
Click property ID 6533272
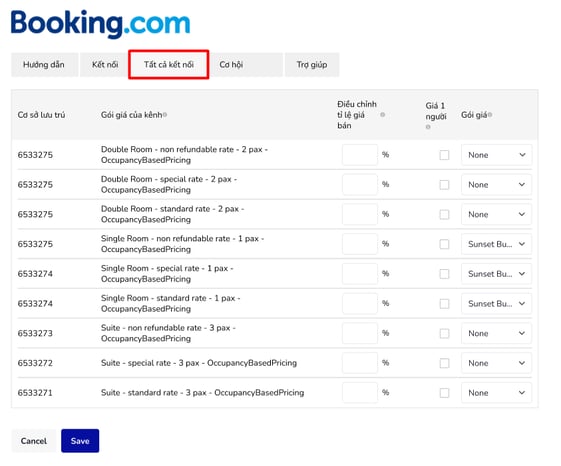35,363
